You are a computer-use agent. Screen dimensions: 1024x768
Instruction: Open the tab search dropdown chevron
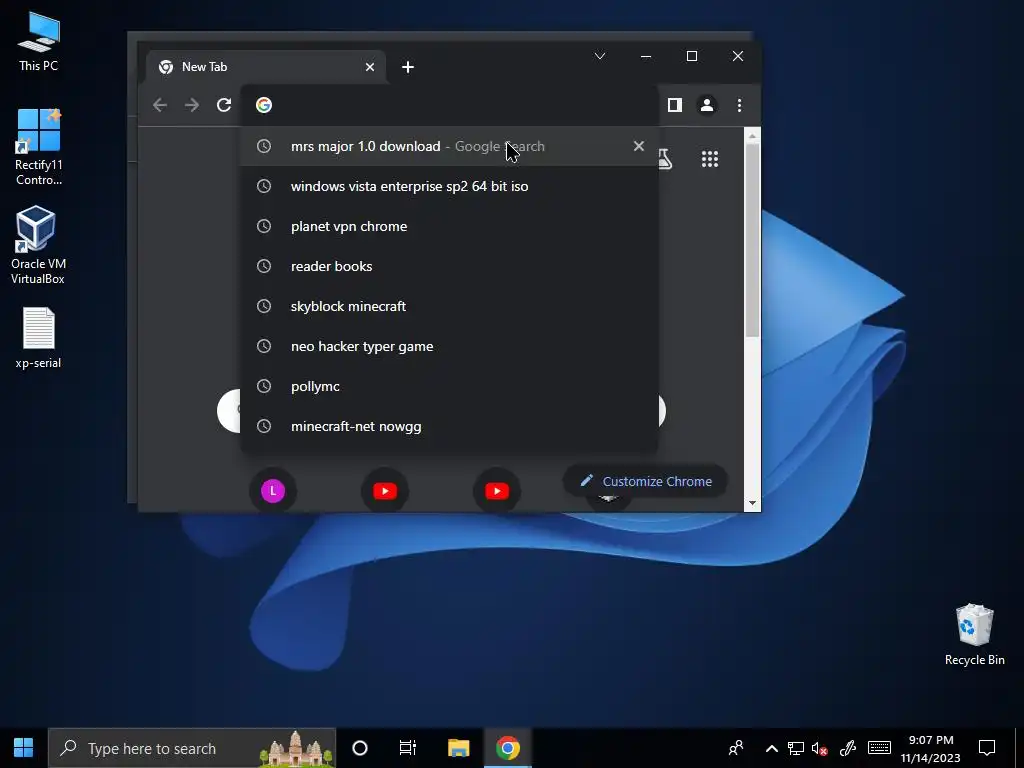coord(600,56)
